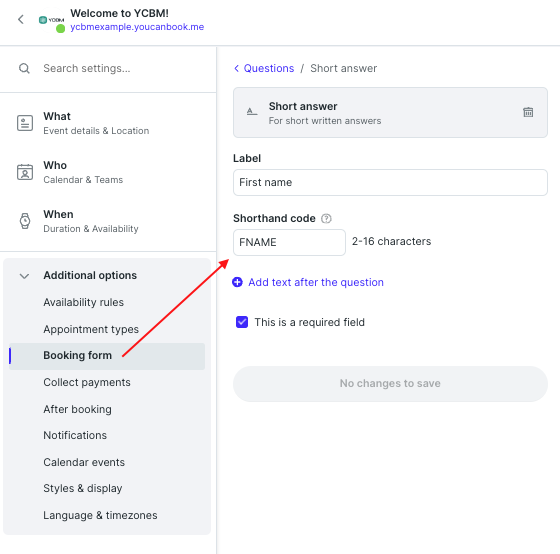Open ycbmexample.youcanbook.me link

137,27
